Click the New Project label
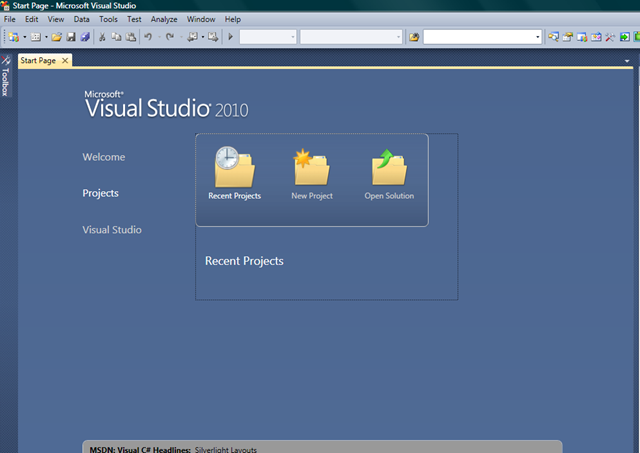The height and width of the screenshot is (453, 640). (x=312, y=196)
